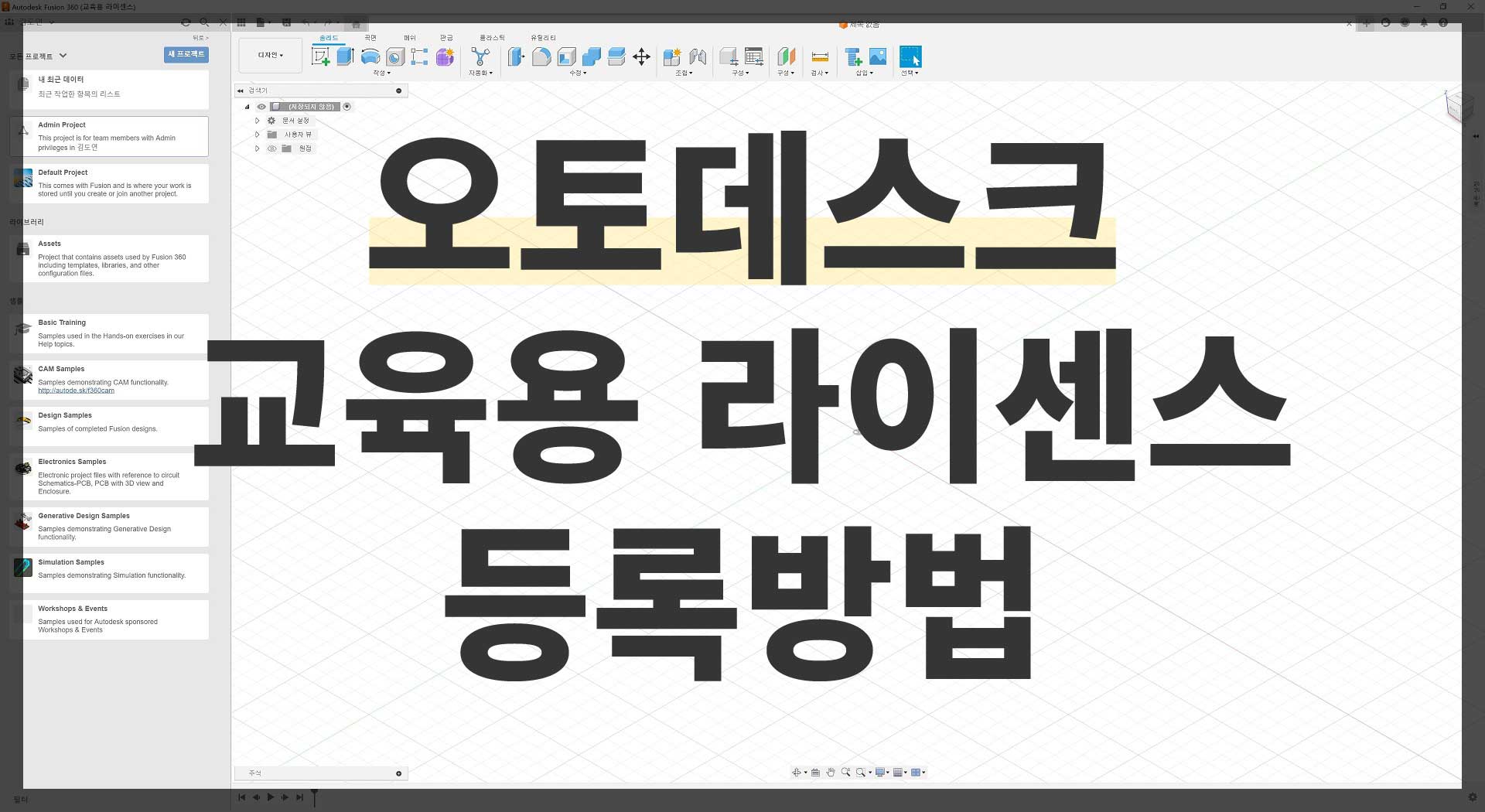Screen dimensions: 1485x812
Task: Open the 삽입 dropdown menu
Action: (864, 73)
